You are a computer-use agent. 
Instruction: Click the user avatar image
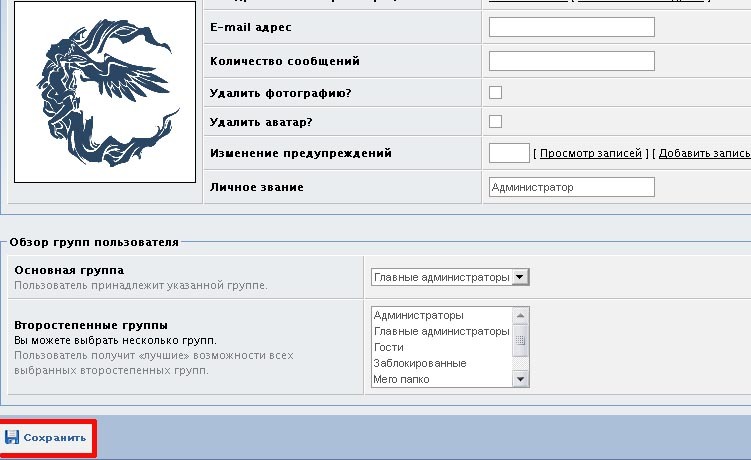(105, 92)
